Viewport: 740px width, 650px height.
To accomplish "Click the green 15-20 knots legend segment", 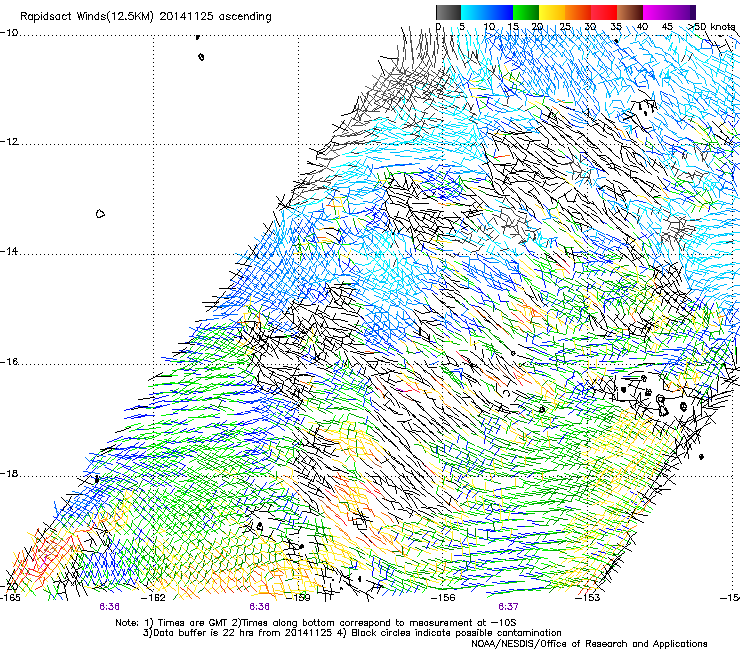I will [x=526, y=12].
